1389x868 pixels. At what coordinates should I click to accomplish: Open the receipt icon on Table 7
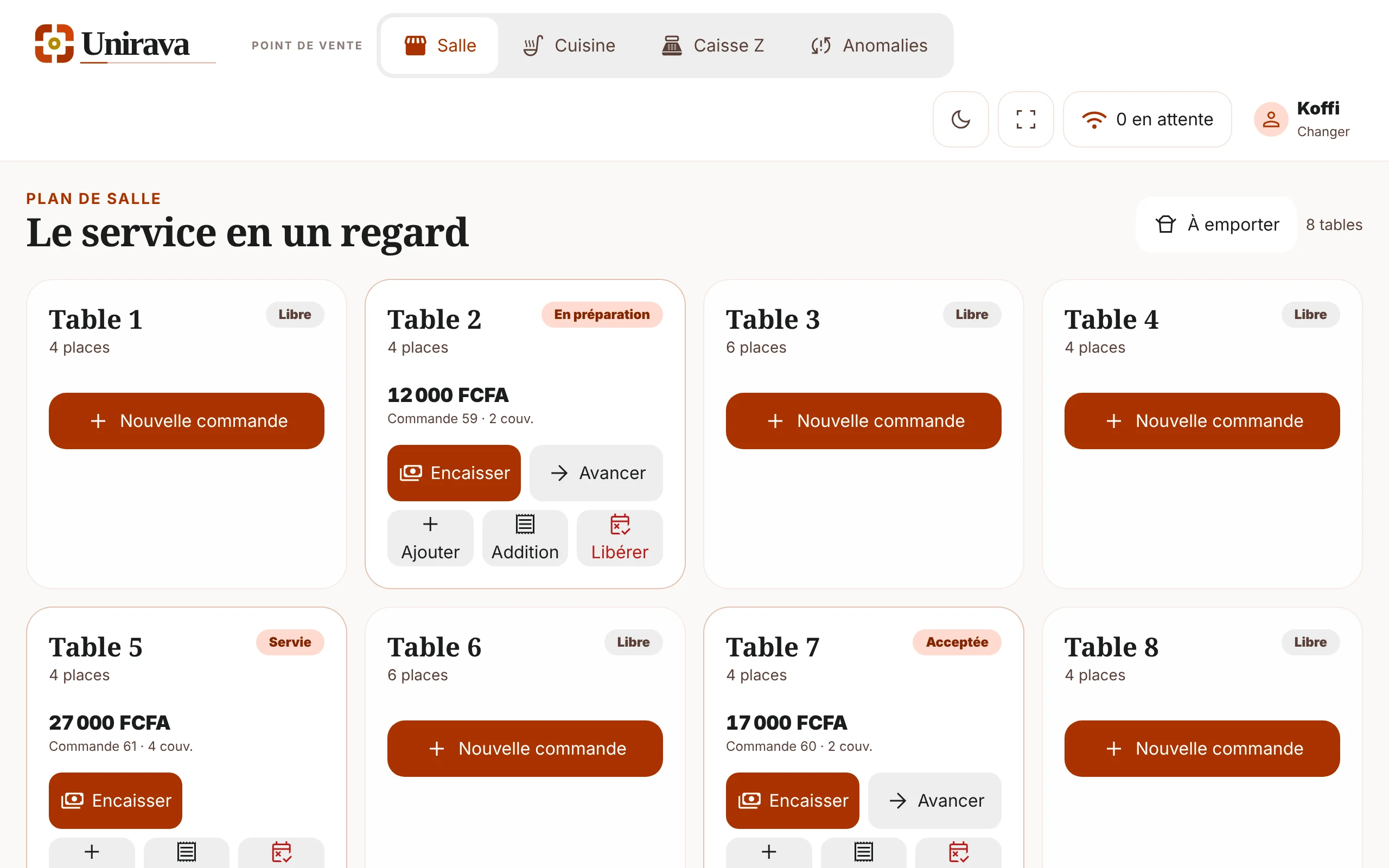pyautogui.click(x=863, y=852)
